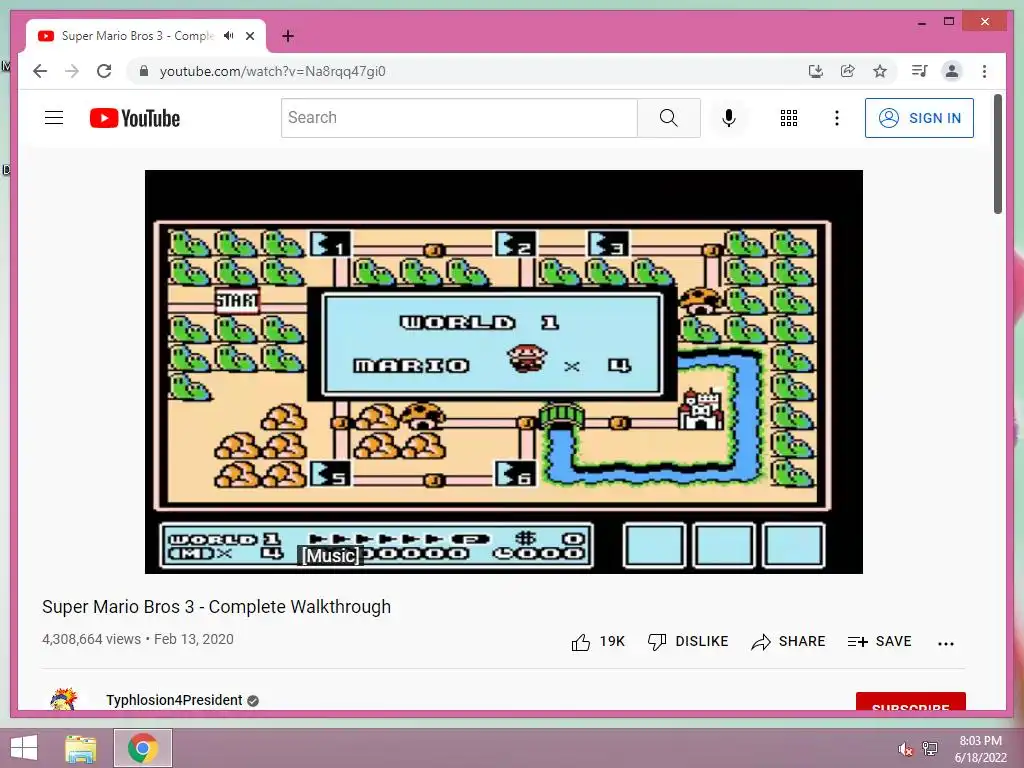Bookmark this tab with star icon

pyautogui.click(x=880, y=71)
